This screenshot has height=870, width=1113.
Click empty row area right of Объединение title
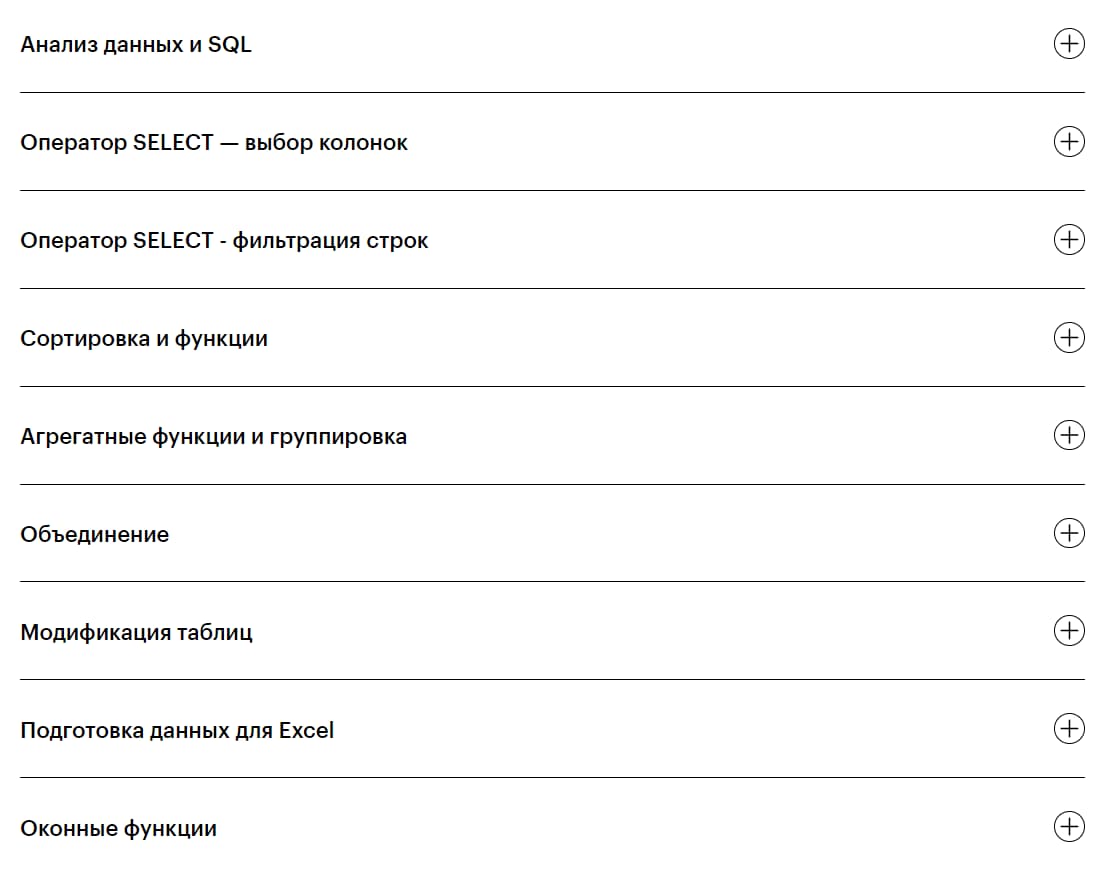[x=600, y=534]
